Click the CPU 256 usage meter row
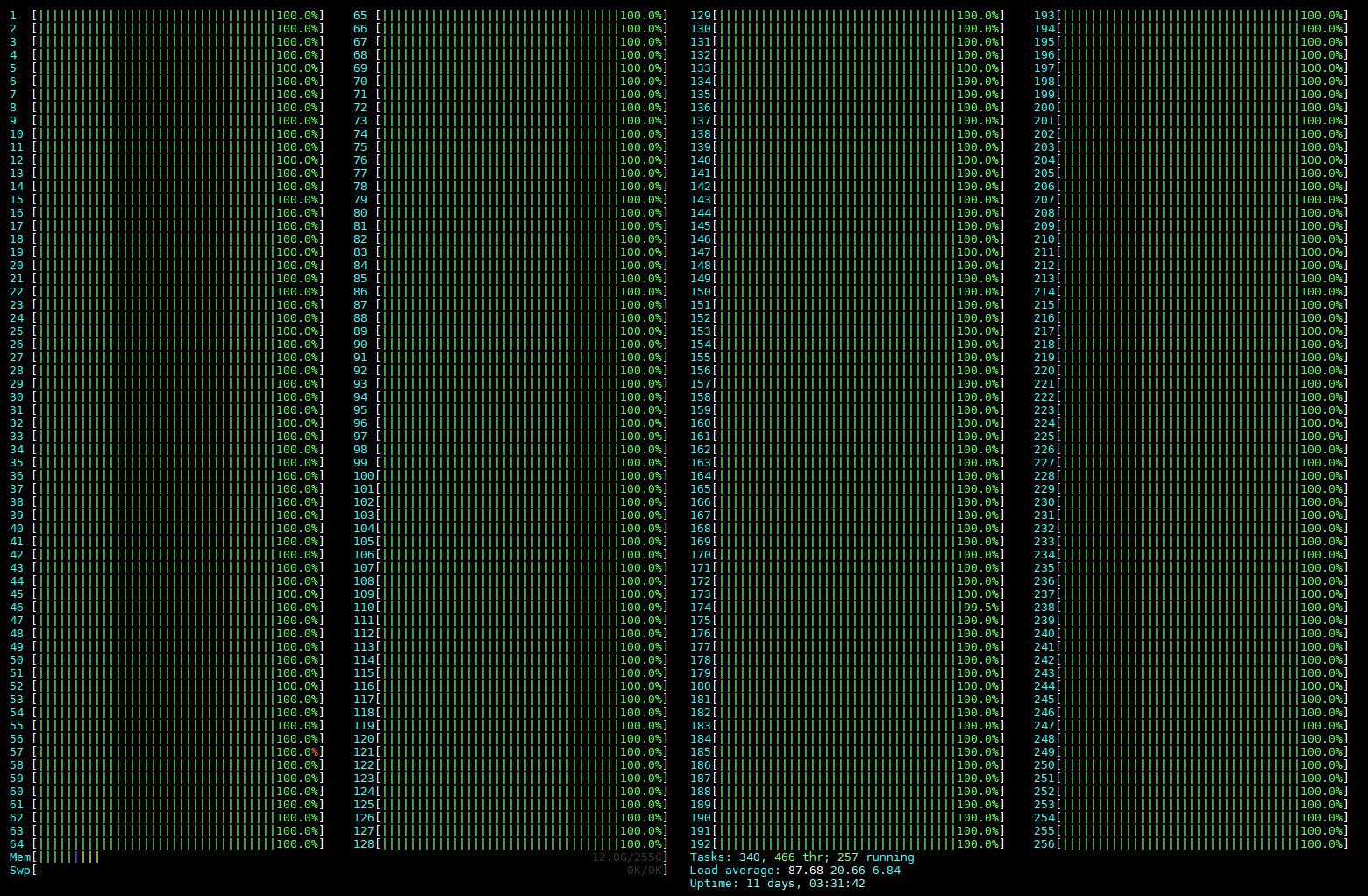Image resolution: width=1368 pixels, height=896 pixels. click(x=1191, y=844)
